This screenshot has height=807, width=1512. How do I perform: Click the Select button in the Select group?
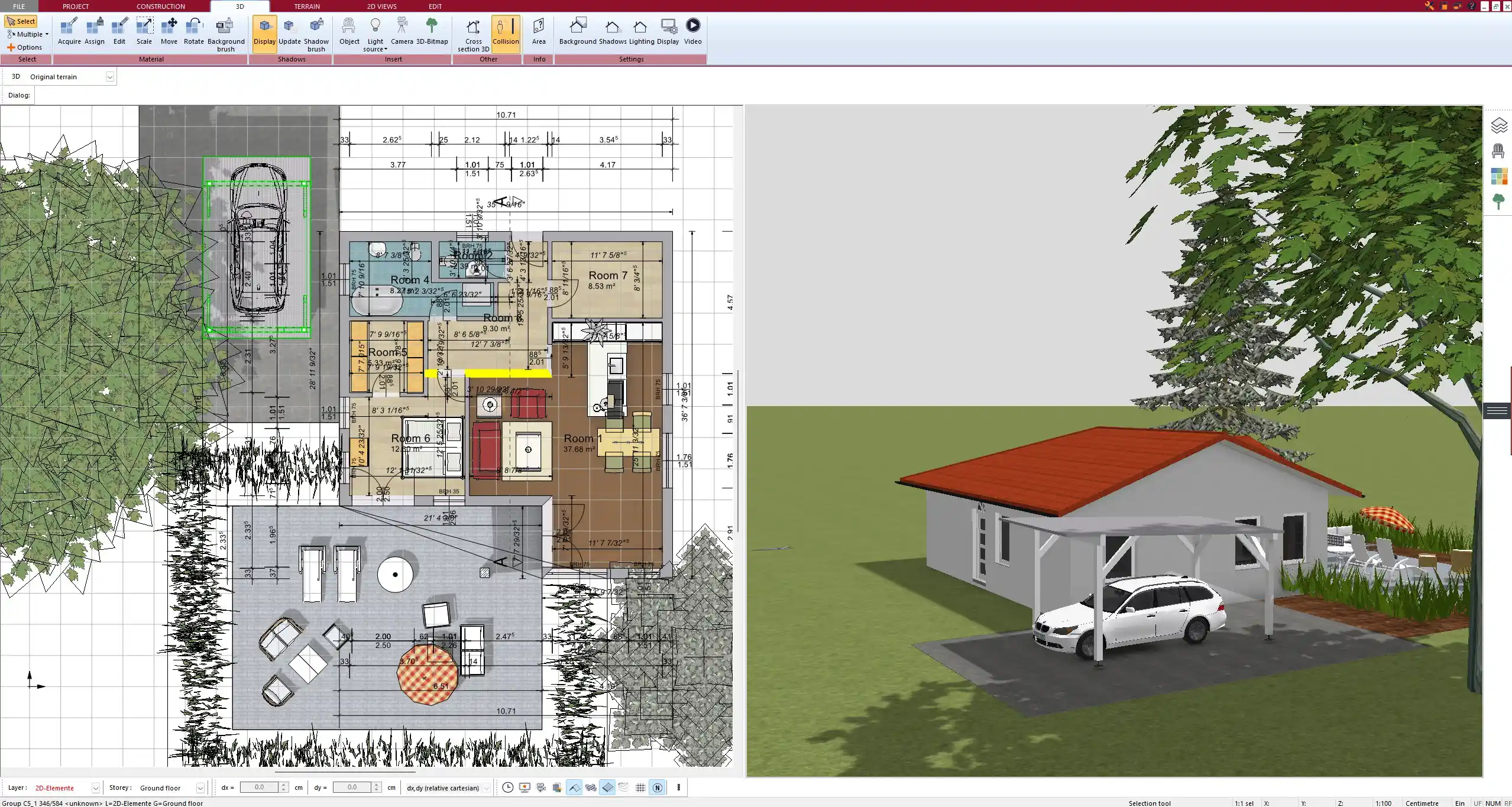click(22, 21)
